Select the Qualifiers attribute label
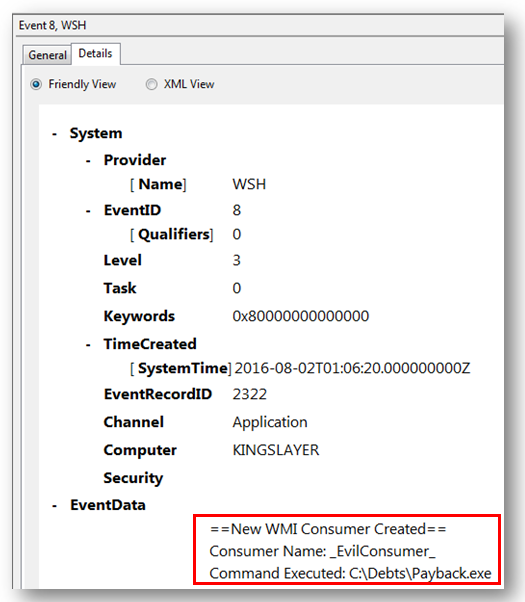Image resolution: width=525 pixels, height=602 pixels. (172, 235)
